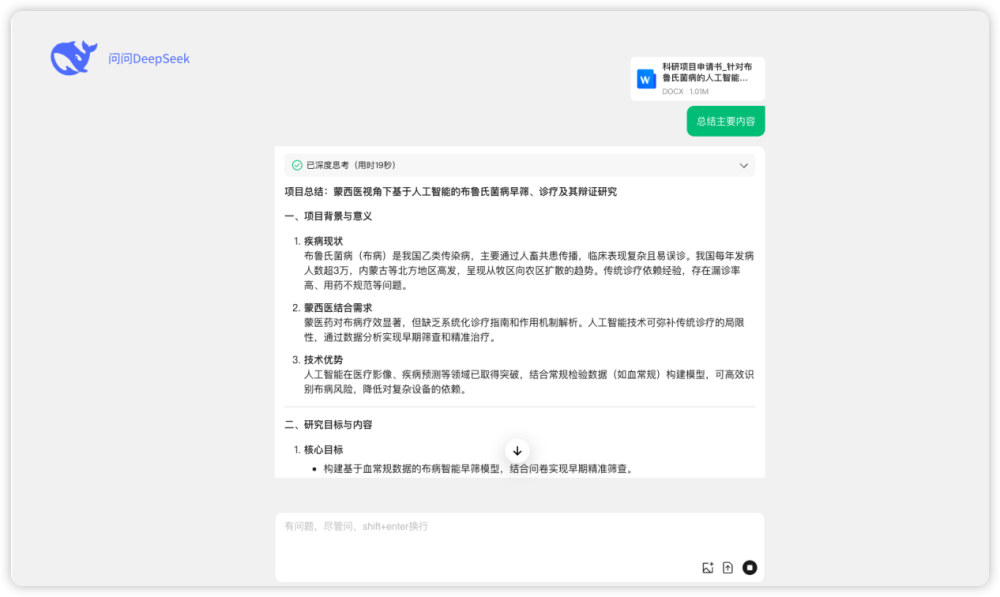Open the attached 科研项目申请书 file name
The height and width of the screenshot is (597, 1000).
705,72
